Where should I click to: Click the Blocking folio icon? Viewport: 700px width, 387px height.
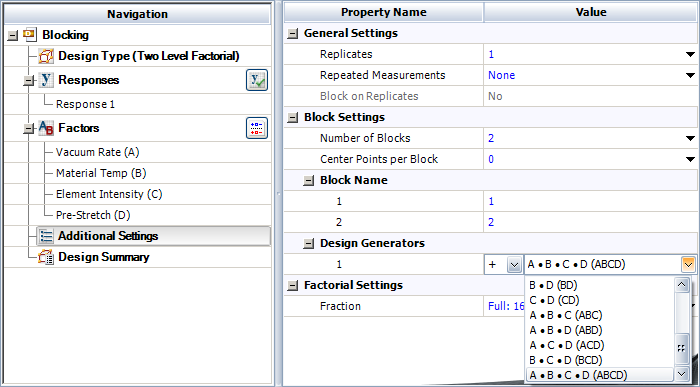tap(30, 34)
